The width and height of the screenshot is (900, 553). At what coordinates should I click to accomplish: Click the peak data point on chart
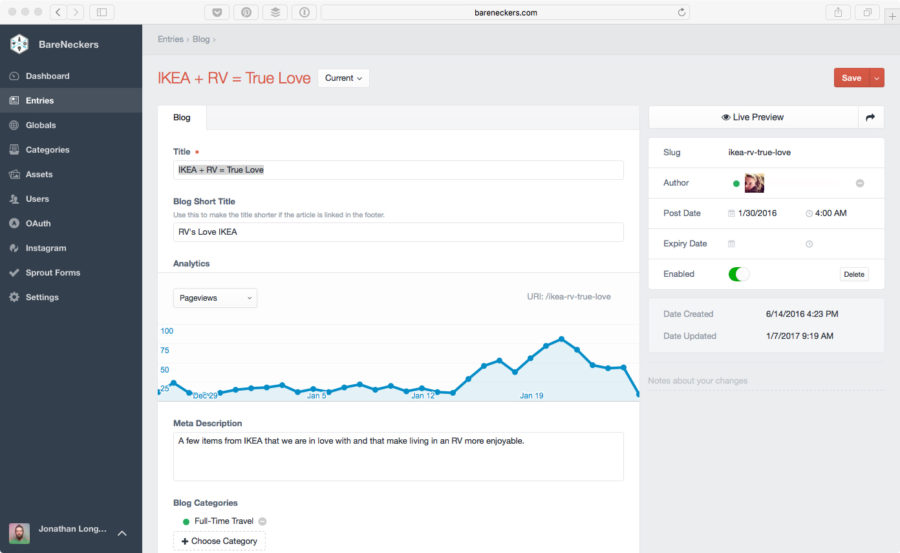pos(561,339)
